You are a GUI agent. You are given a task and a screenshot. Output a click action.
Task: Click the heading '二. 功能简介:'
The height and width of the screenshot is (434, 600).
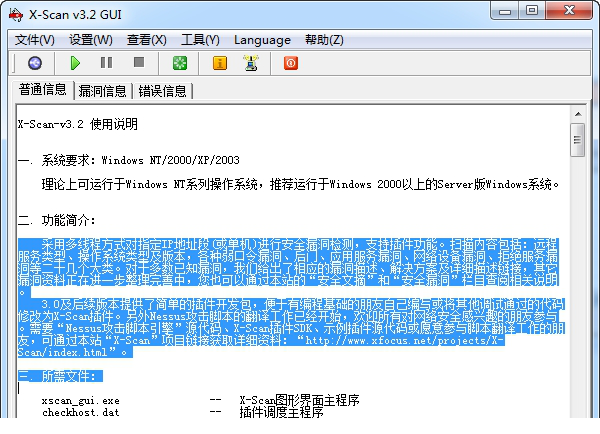57,220
